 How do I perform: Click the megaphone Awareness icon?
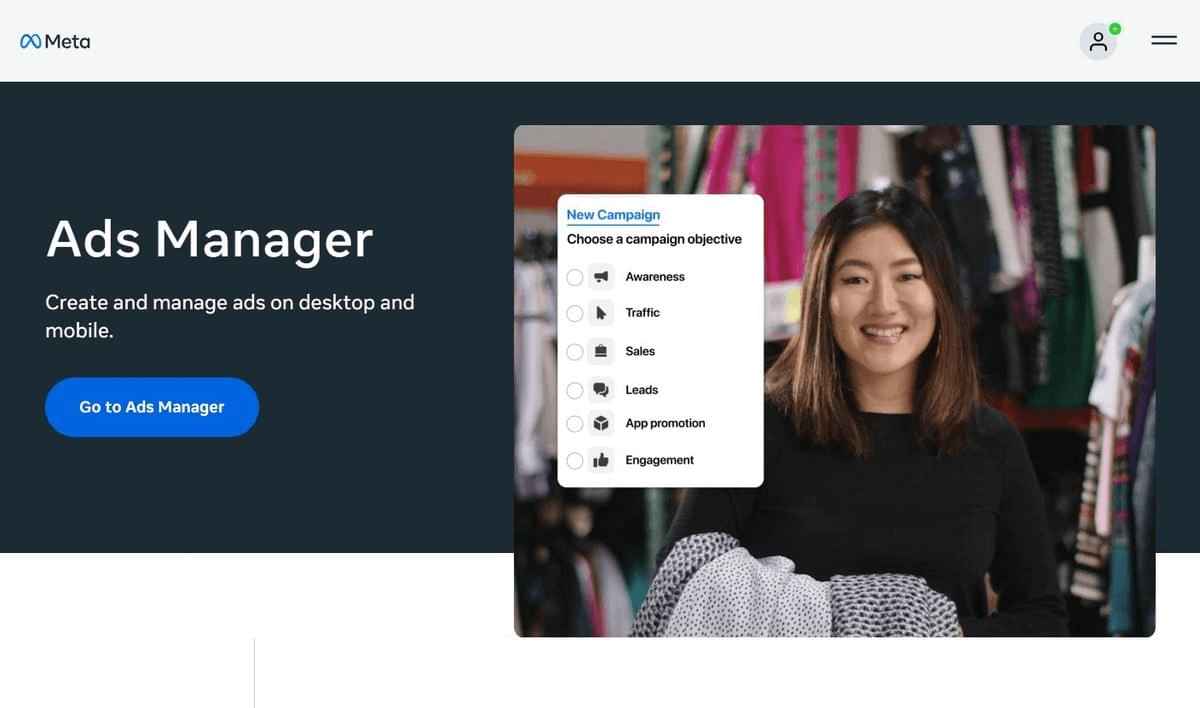[x=601, y=277]
